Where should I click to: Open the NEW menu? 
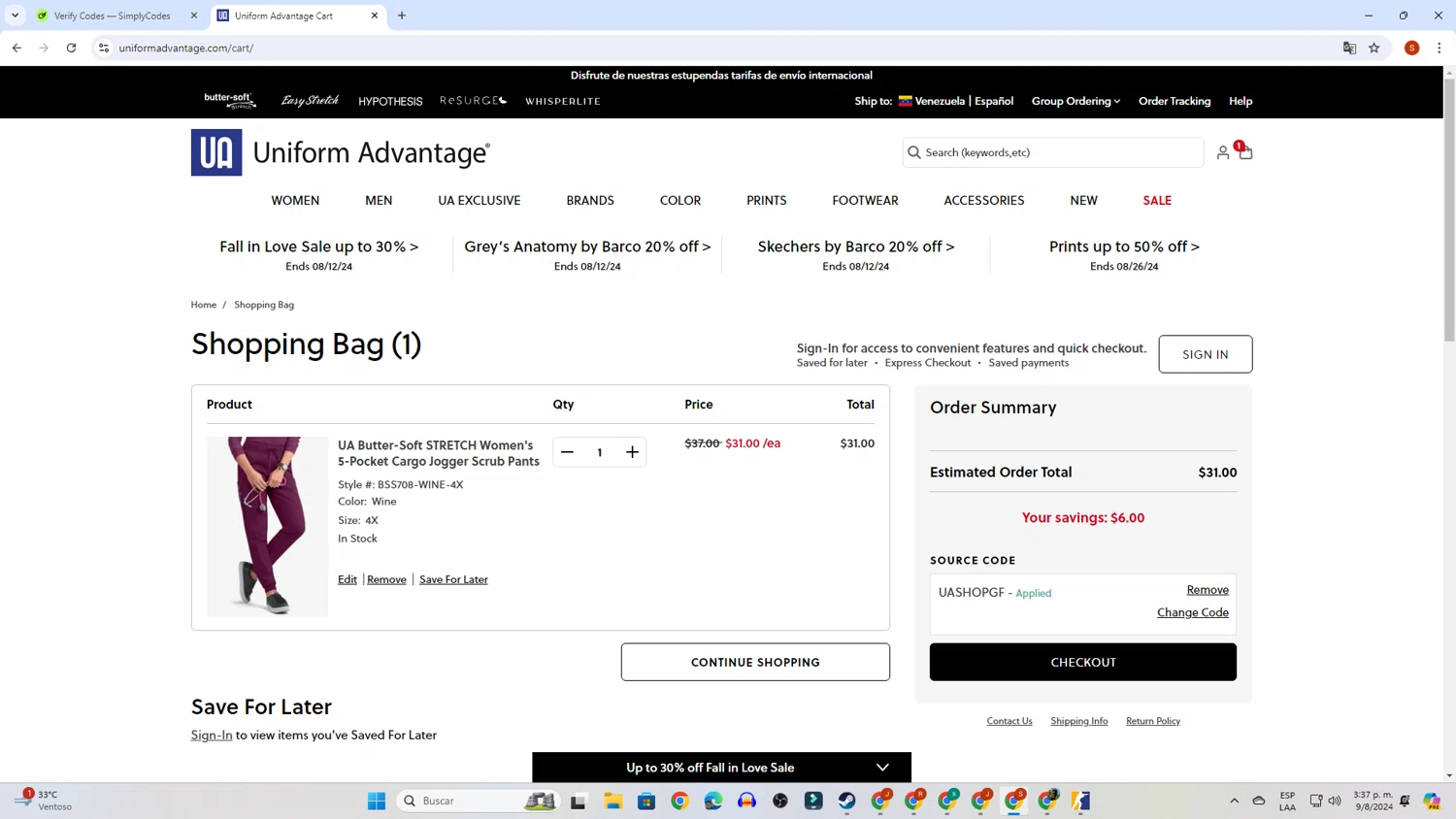(x=1083, y=201)
